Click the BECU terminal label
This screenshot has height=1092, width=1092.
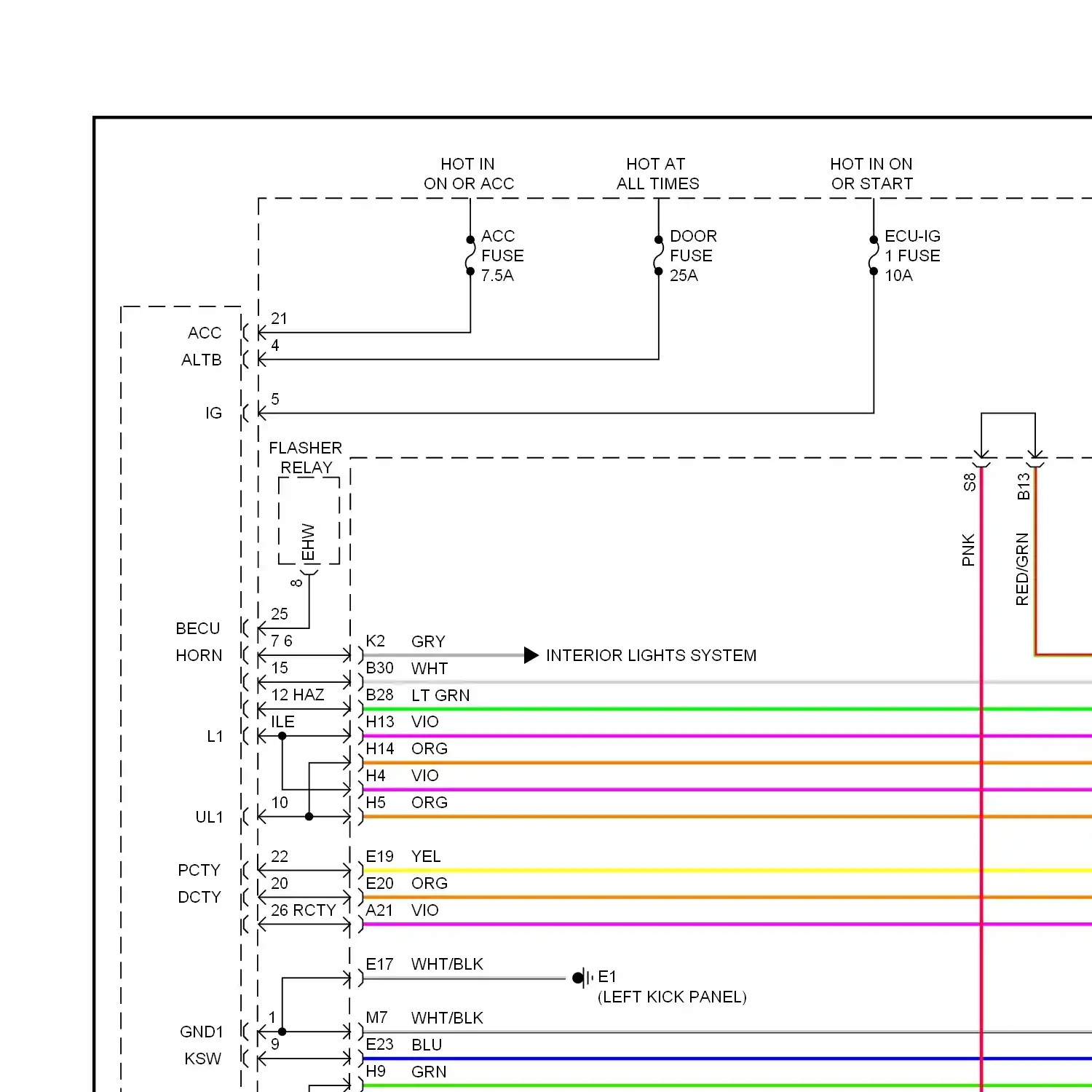[x=198, y=628]
